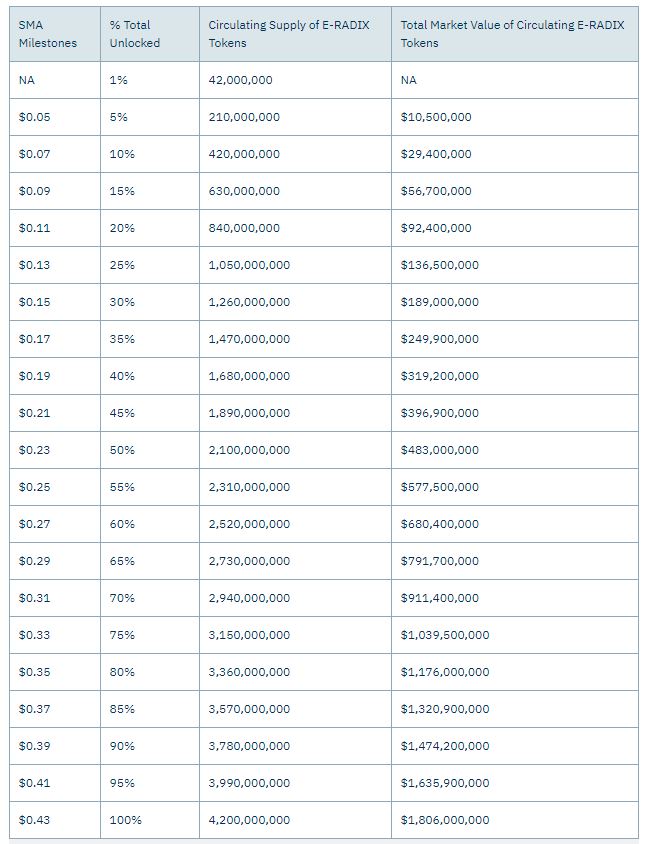Click the 85% unlocked cell
651x844 pixels.
(150, 709)
